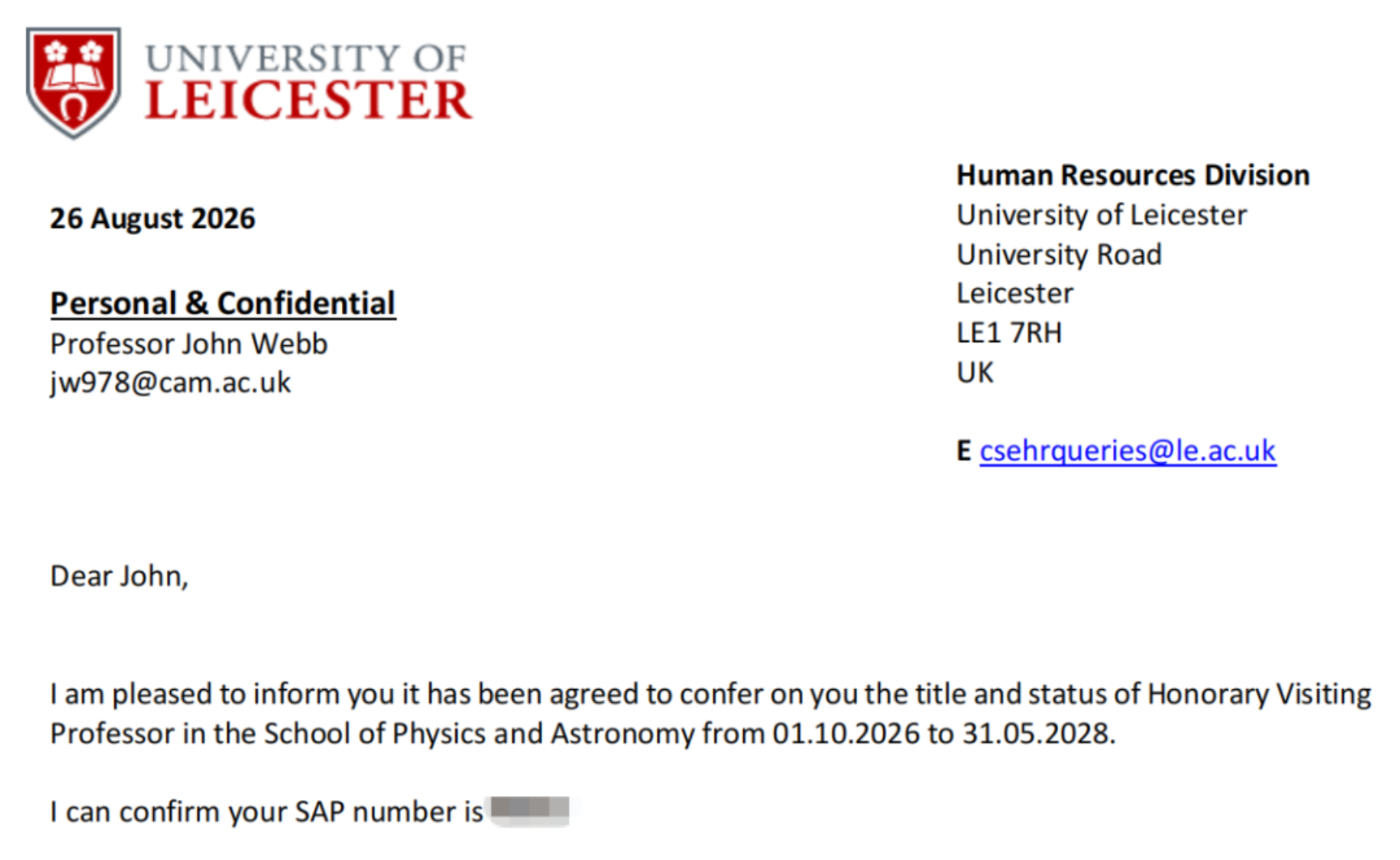Click the UK country line

(975, 373)
